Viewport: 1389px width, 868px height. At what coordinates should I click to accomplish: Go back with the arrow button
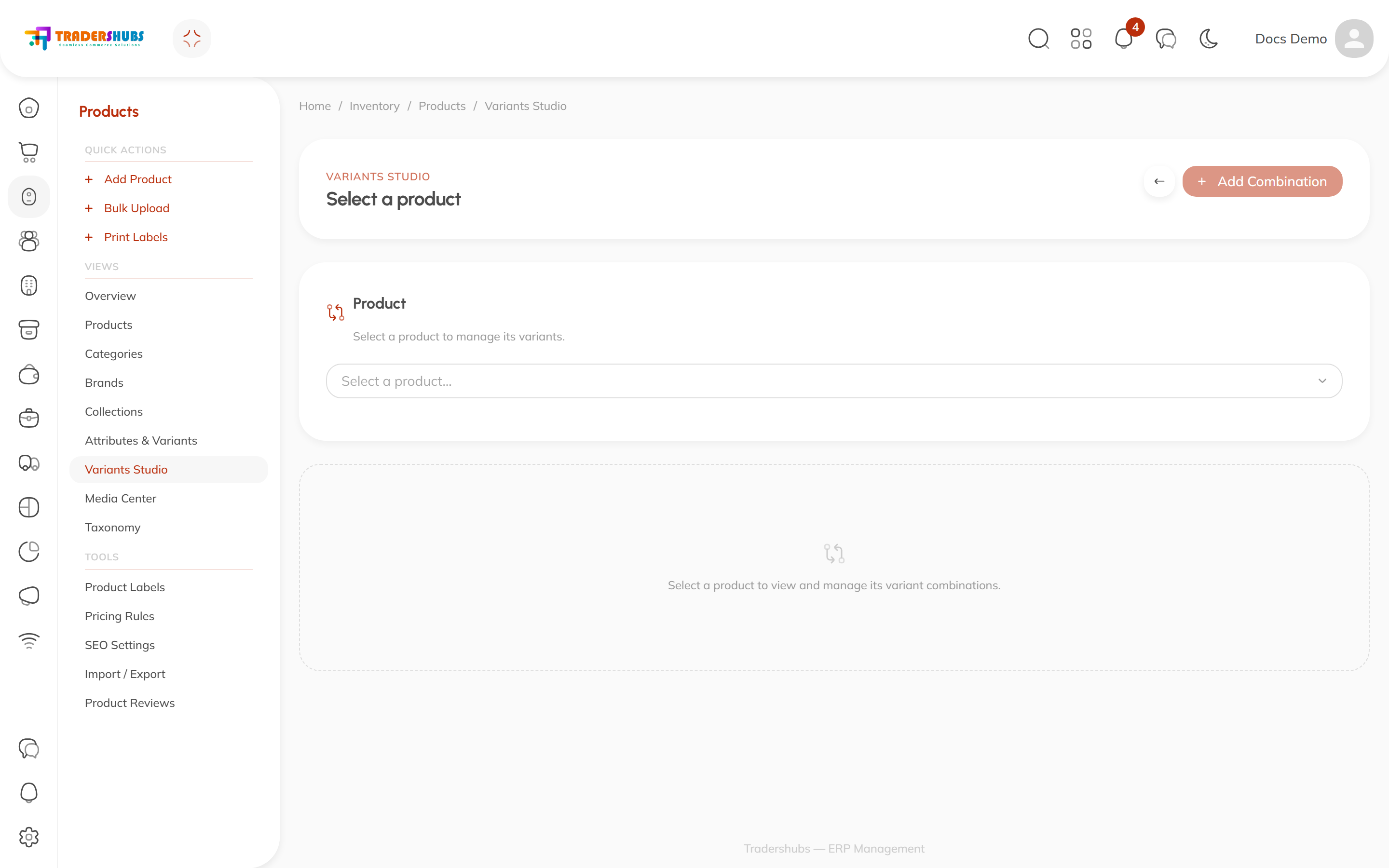(1159, 181)
